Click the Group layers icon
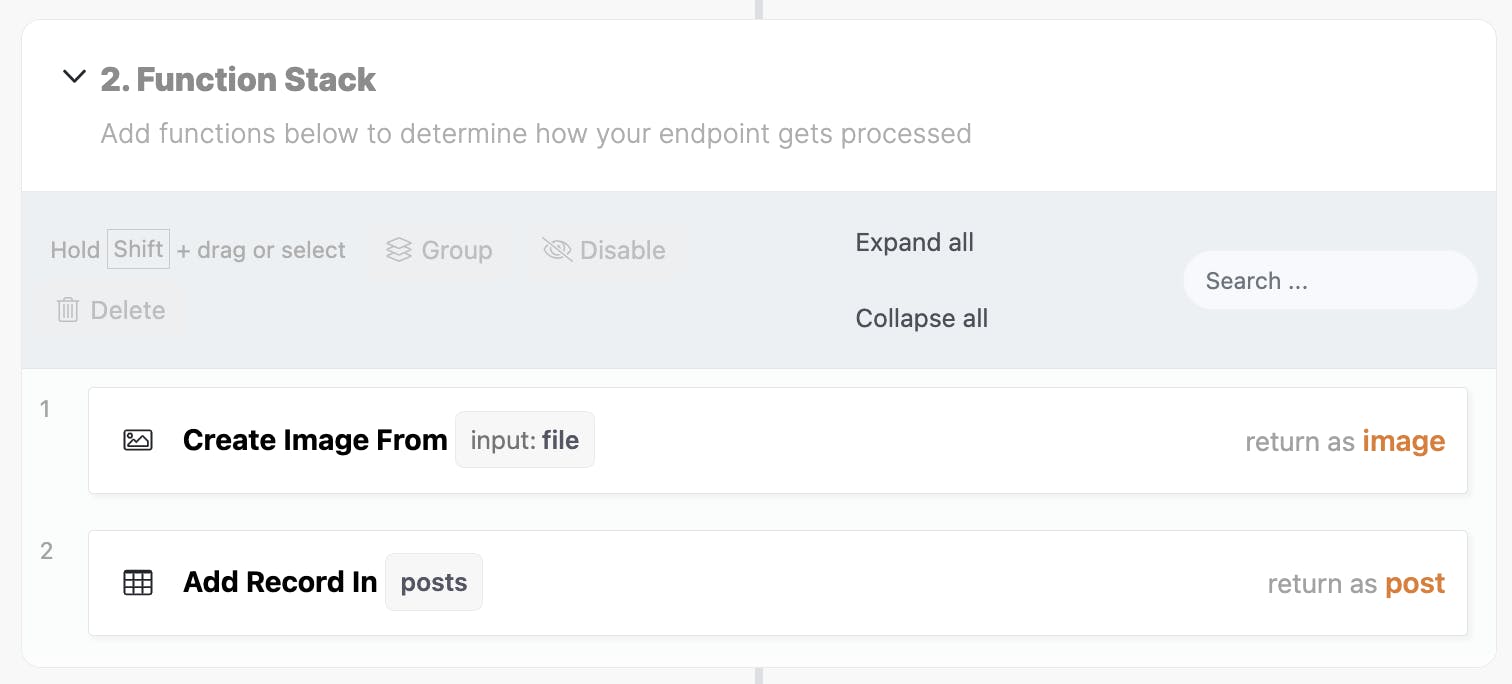Screen dimensions: 1512x684 [x=399, y=250]
